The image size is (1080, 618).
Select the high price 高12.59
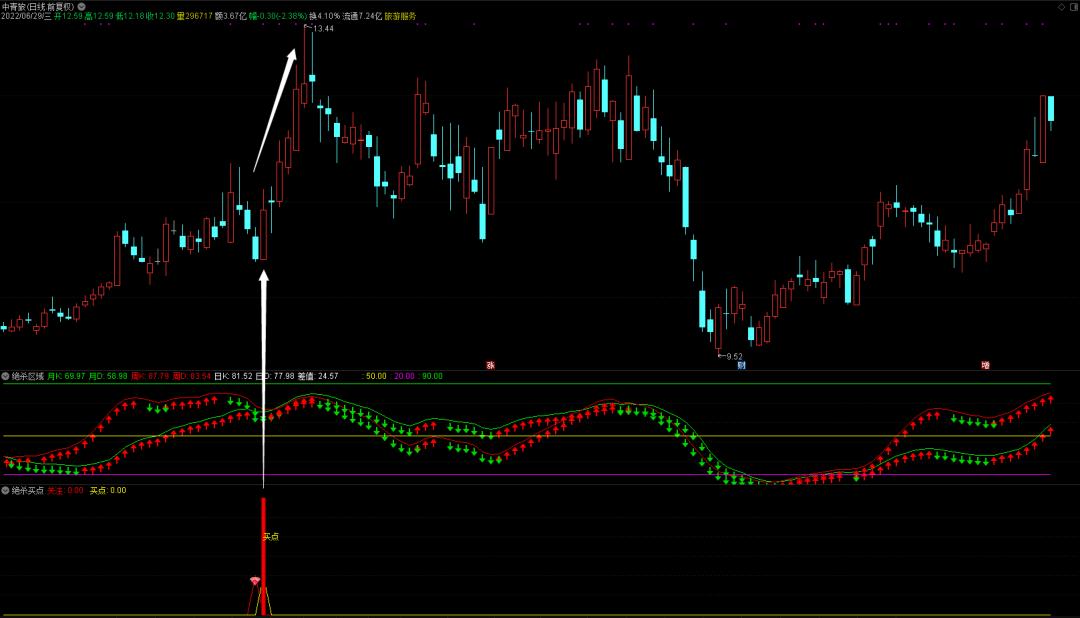(x=98, y=16)
